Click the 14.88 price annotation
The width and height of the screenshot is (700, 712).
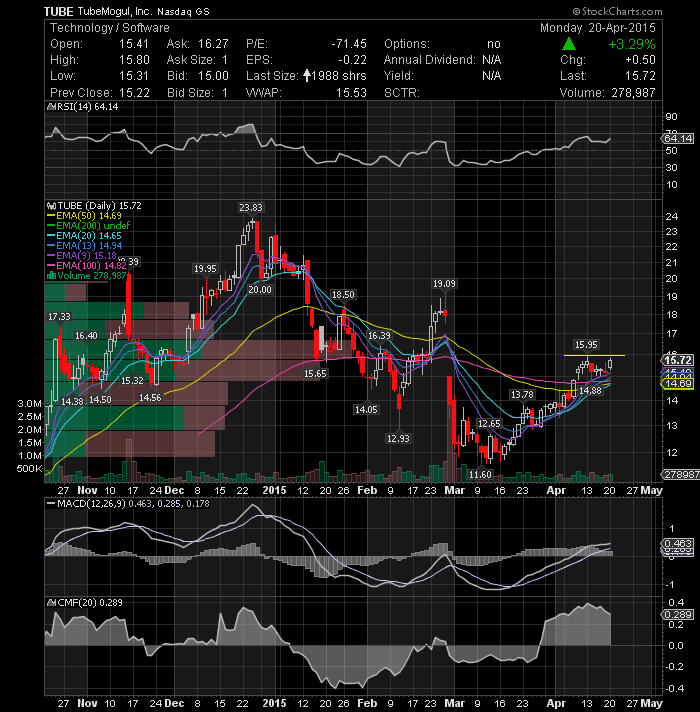[x=590, y=391]
